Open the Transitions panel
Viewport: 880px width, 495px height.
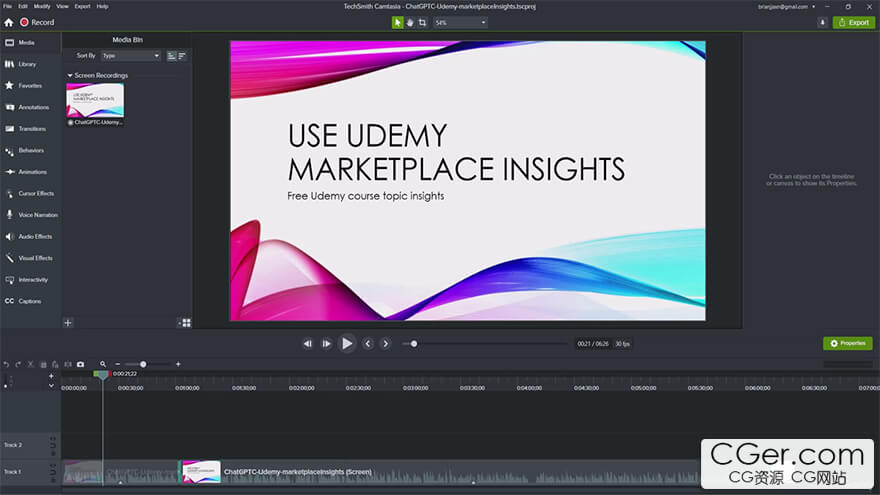tap(30, 129)
